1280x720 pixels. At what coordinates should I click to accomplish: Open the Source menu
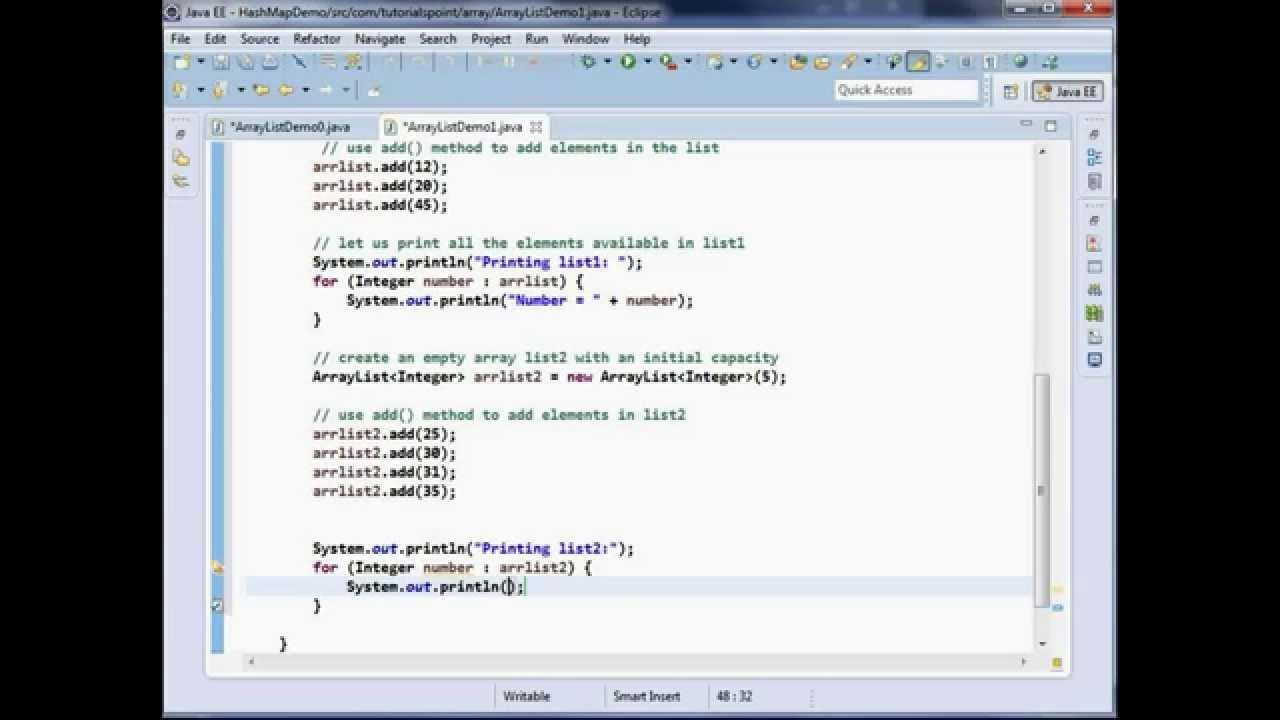pos(260,39)
